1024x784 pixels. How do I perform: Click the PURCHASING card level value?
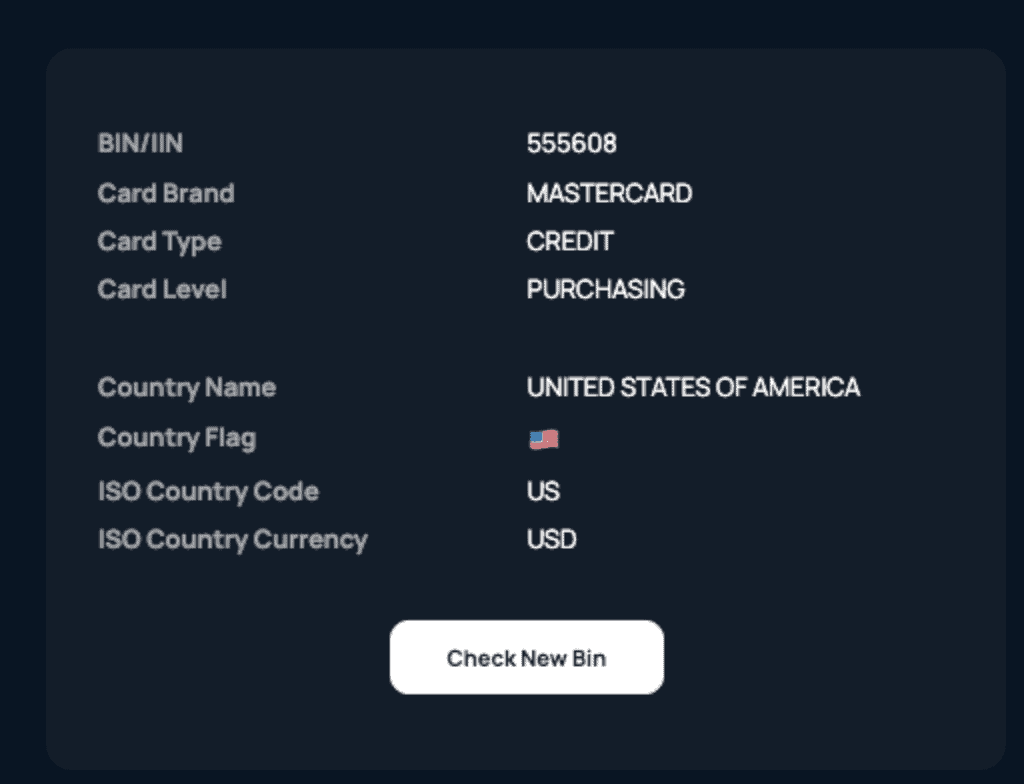pyautogui.click(x=605, y=289)
